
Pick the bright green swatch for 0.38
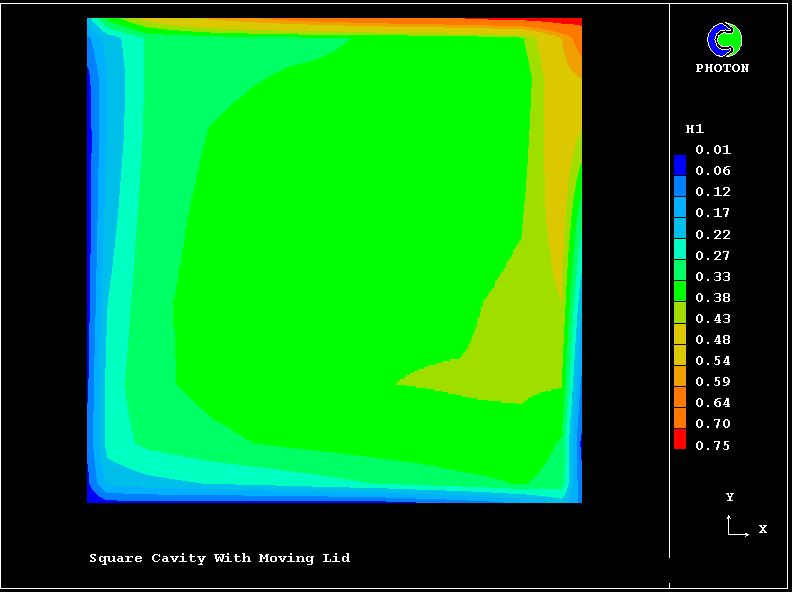coord(680,292)
